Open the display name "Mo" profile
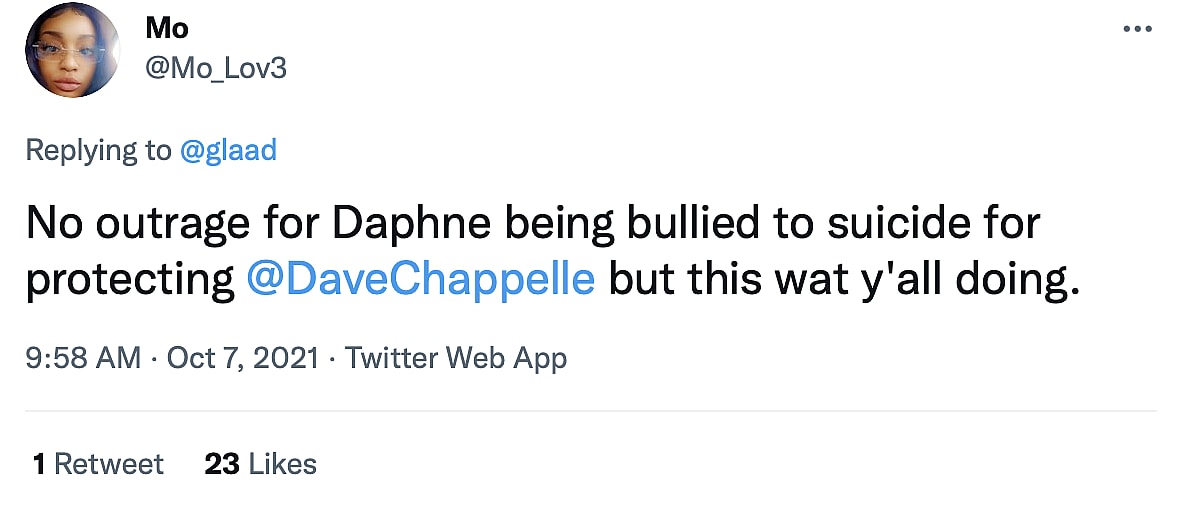 click(166, 28)
